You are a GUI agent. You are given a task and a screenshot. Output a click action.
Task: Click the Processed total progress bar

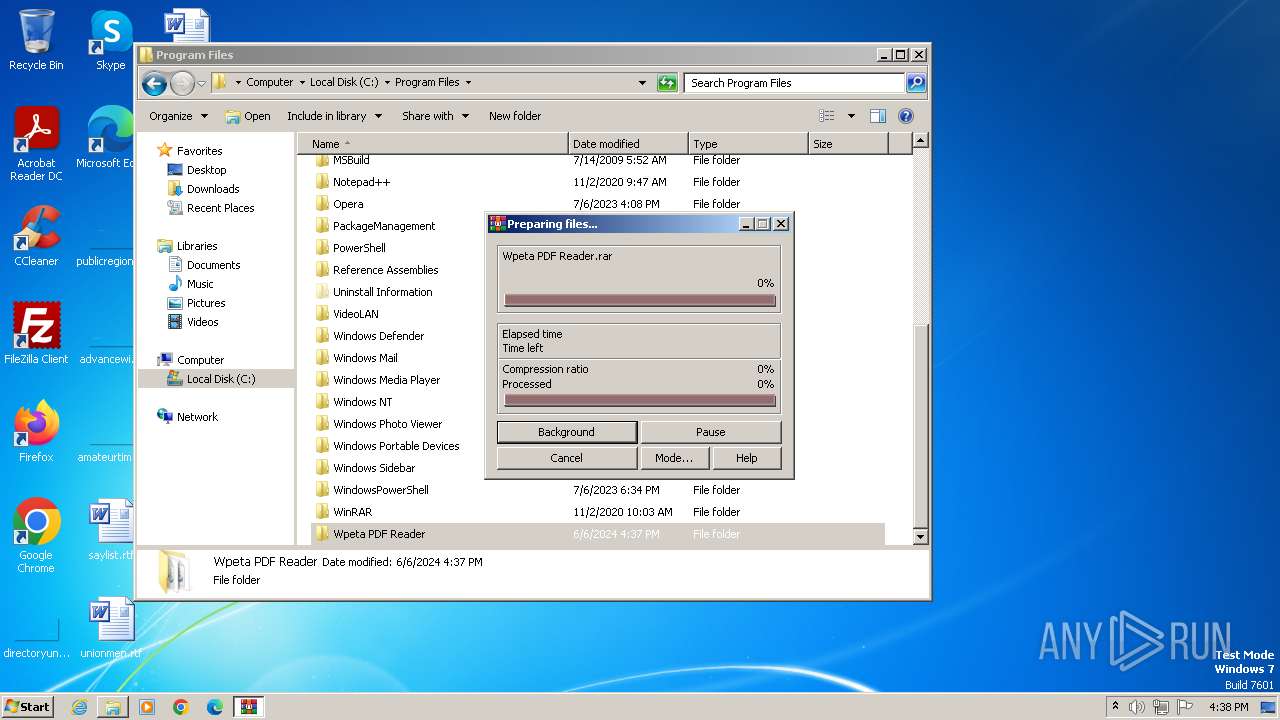[640, 400]
